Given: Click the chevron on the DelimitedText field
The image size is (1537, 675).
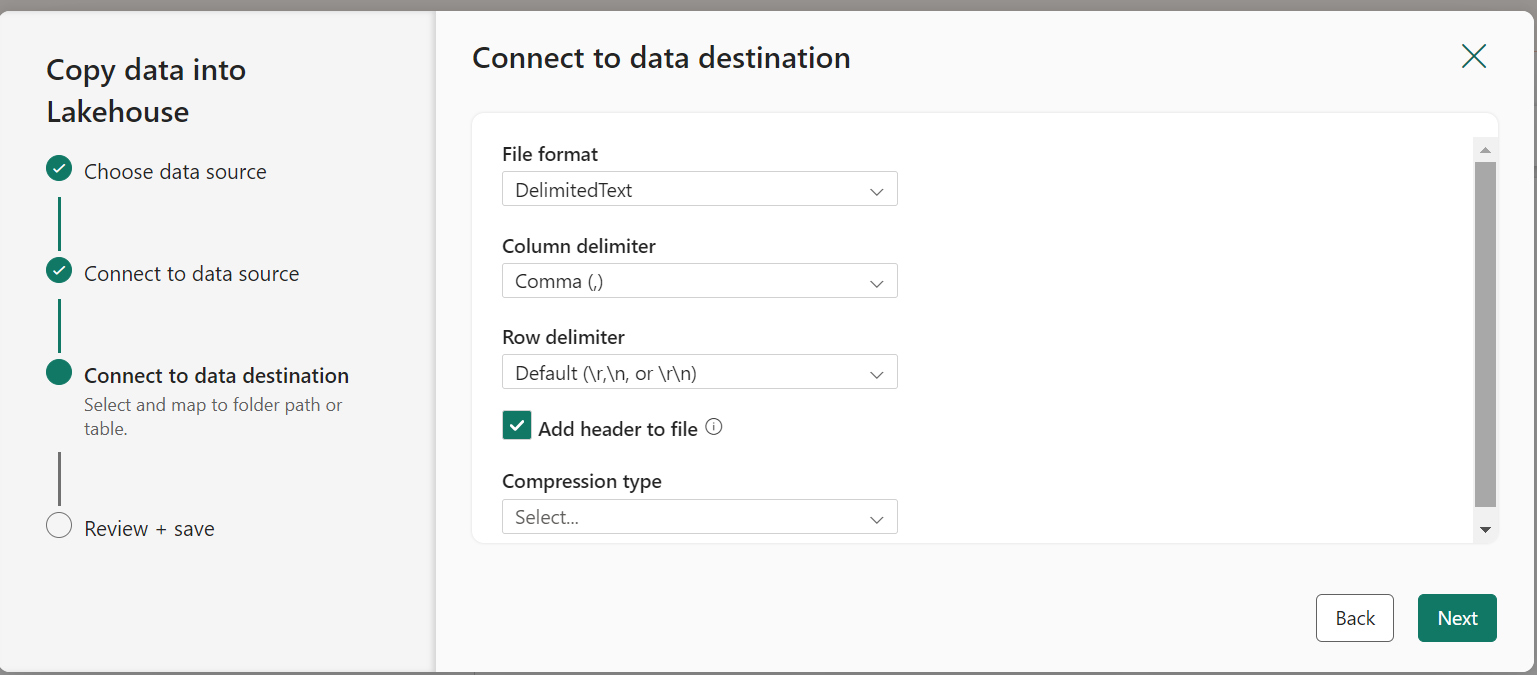Looking at the screenshot, I should coord(877,189).
